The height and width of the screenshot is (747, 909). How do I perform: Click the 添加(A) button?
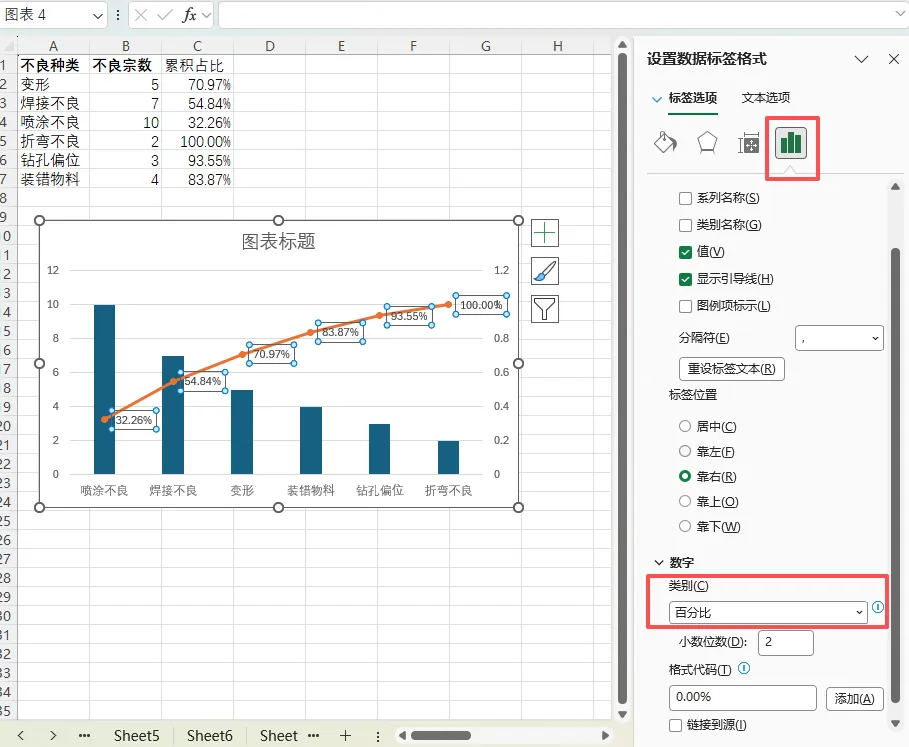click(x=855, y=698)
